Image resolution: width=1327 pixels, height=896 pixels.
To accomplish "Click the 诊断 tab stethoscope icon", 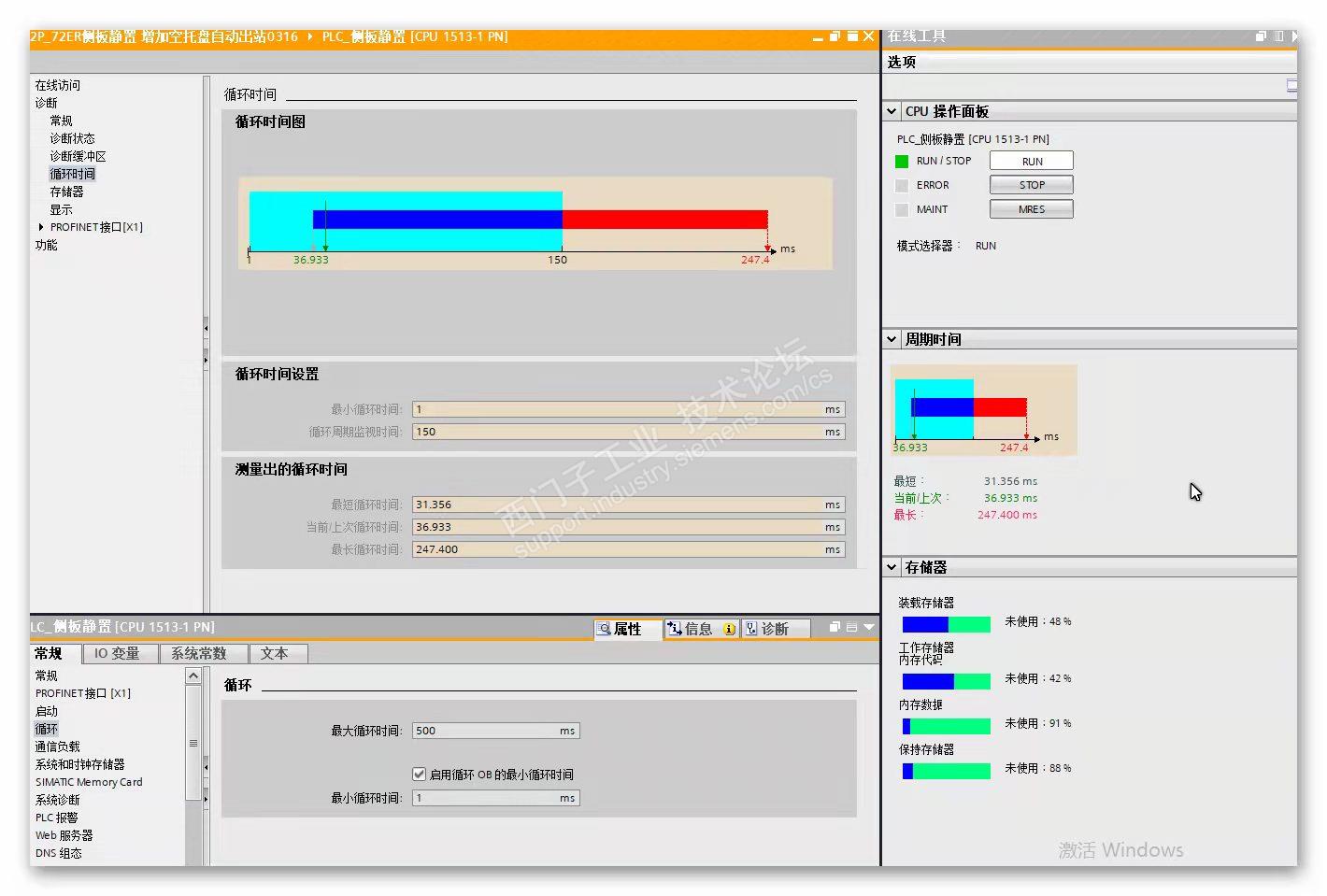I will (751, 629).
